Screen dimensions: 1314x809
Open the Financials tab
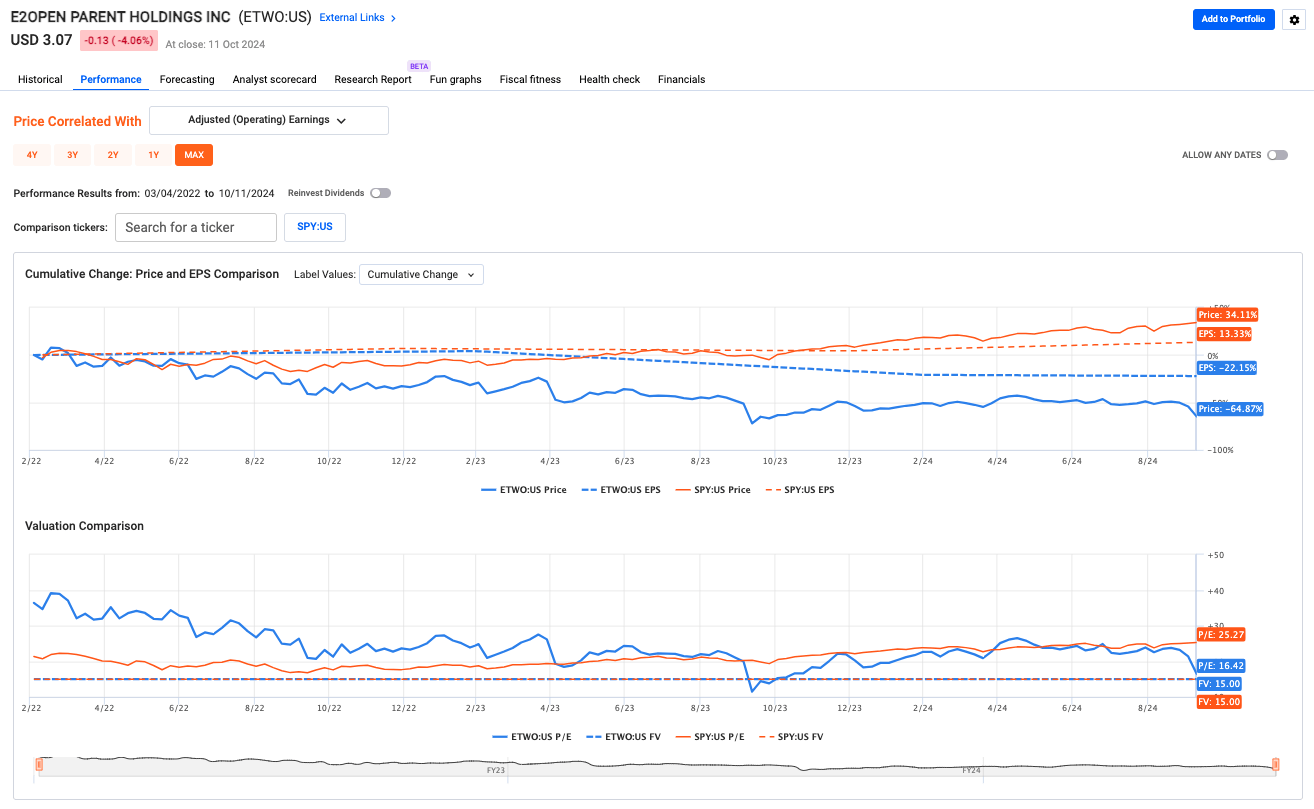681,79
